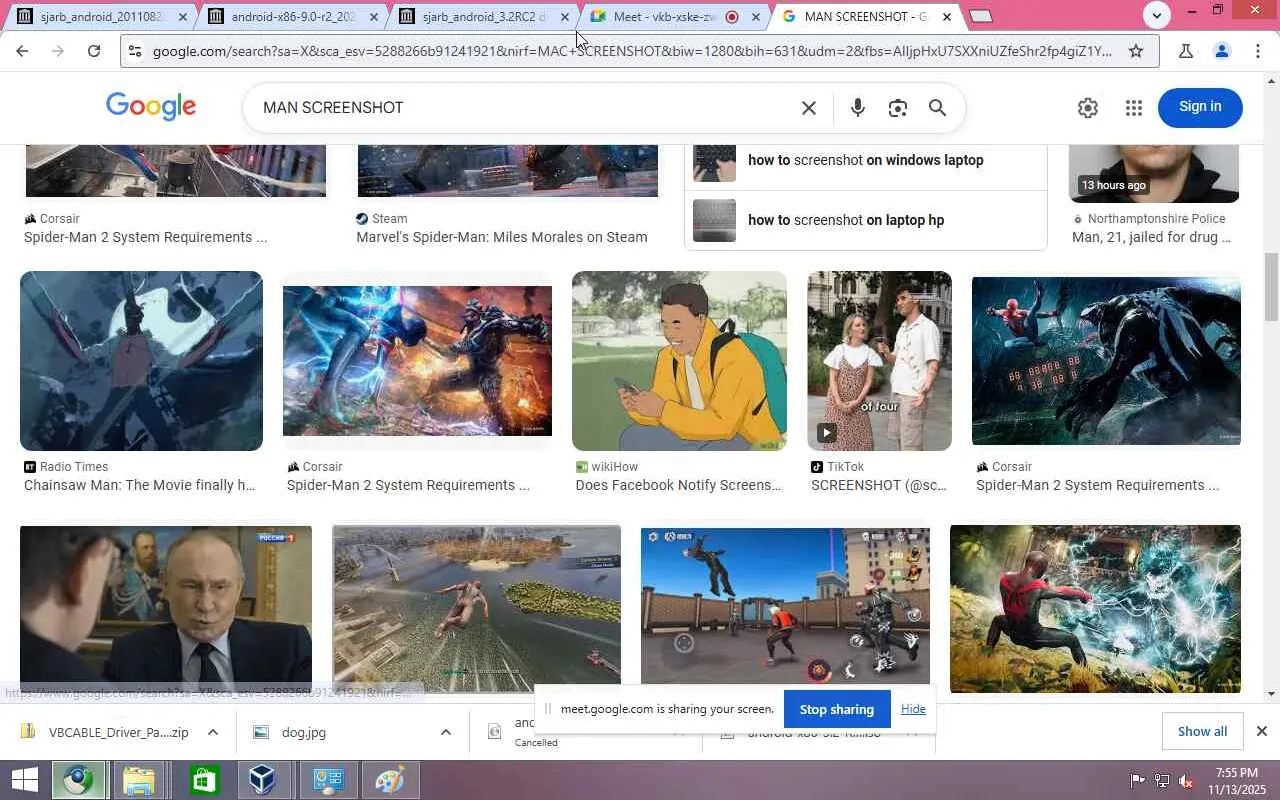Image resolution: width=1280 pixels, height=800 pixels.
Task: Open VirtualBox from the taskbar
Action: tap(263, 780)
